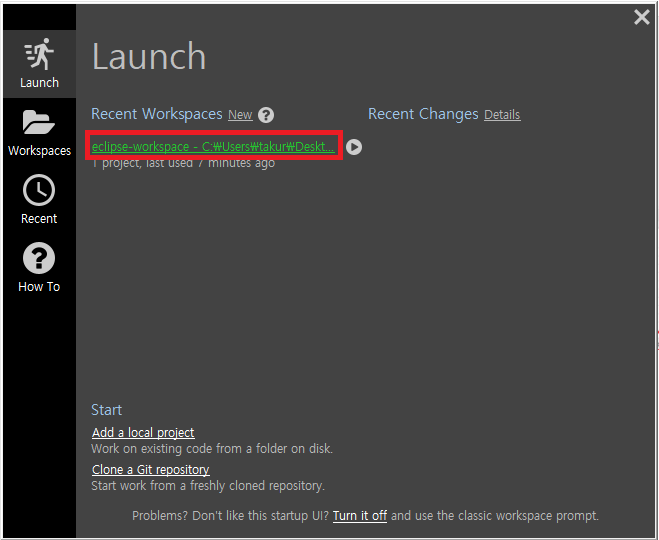The height and width of the screenshot is (540, 659).
Task: Click Add a local project
Action: (x=143, y=432)
